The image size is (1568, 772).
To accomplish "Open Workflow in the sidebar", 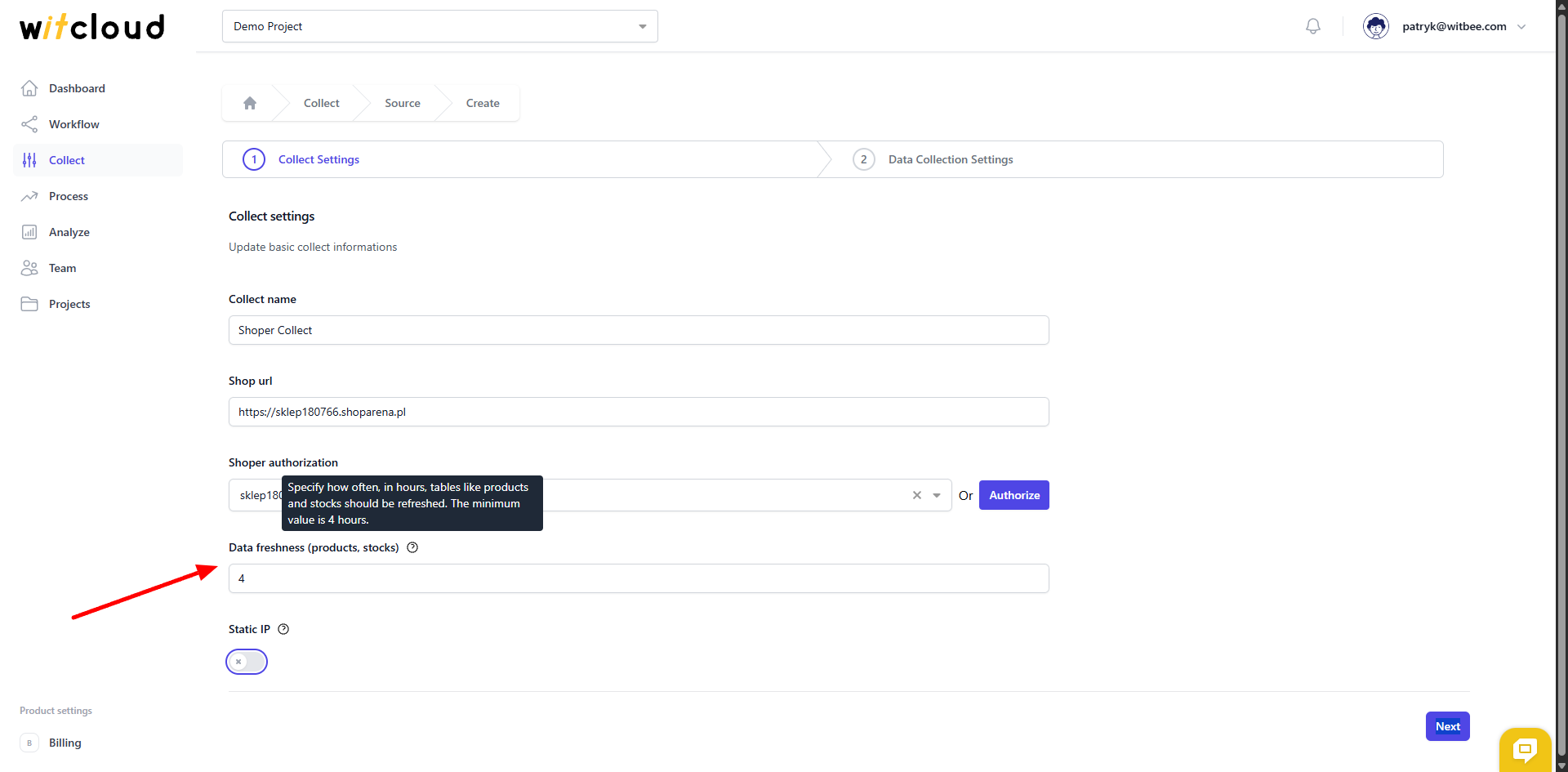I will pyautogui.click(x=98, y=124).
